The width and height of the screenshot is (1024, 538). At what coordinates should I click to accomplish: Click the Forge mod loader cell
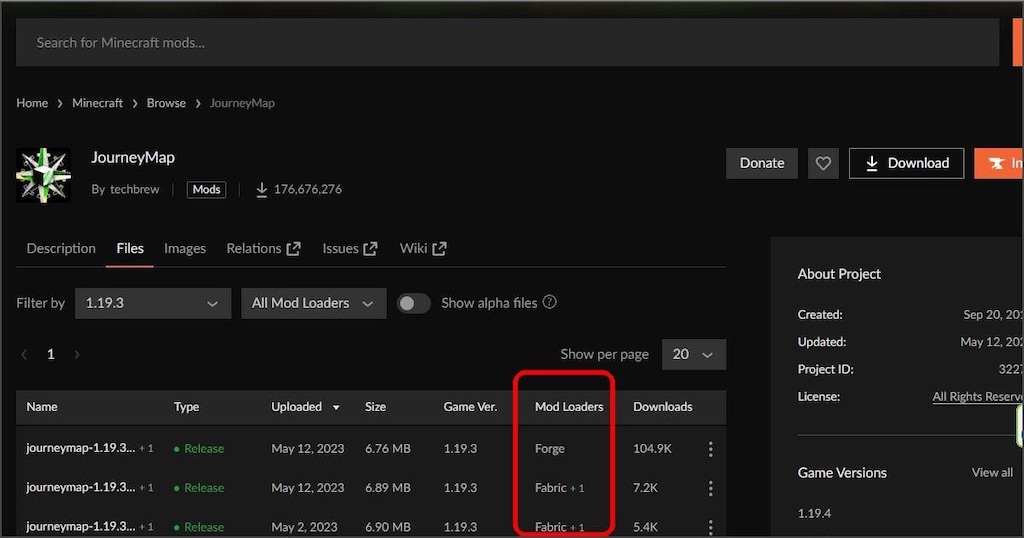550,449
